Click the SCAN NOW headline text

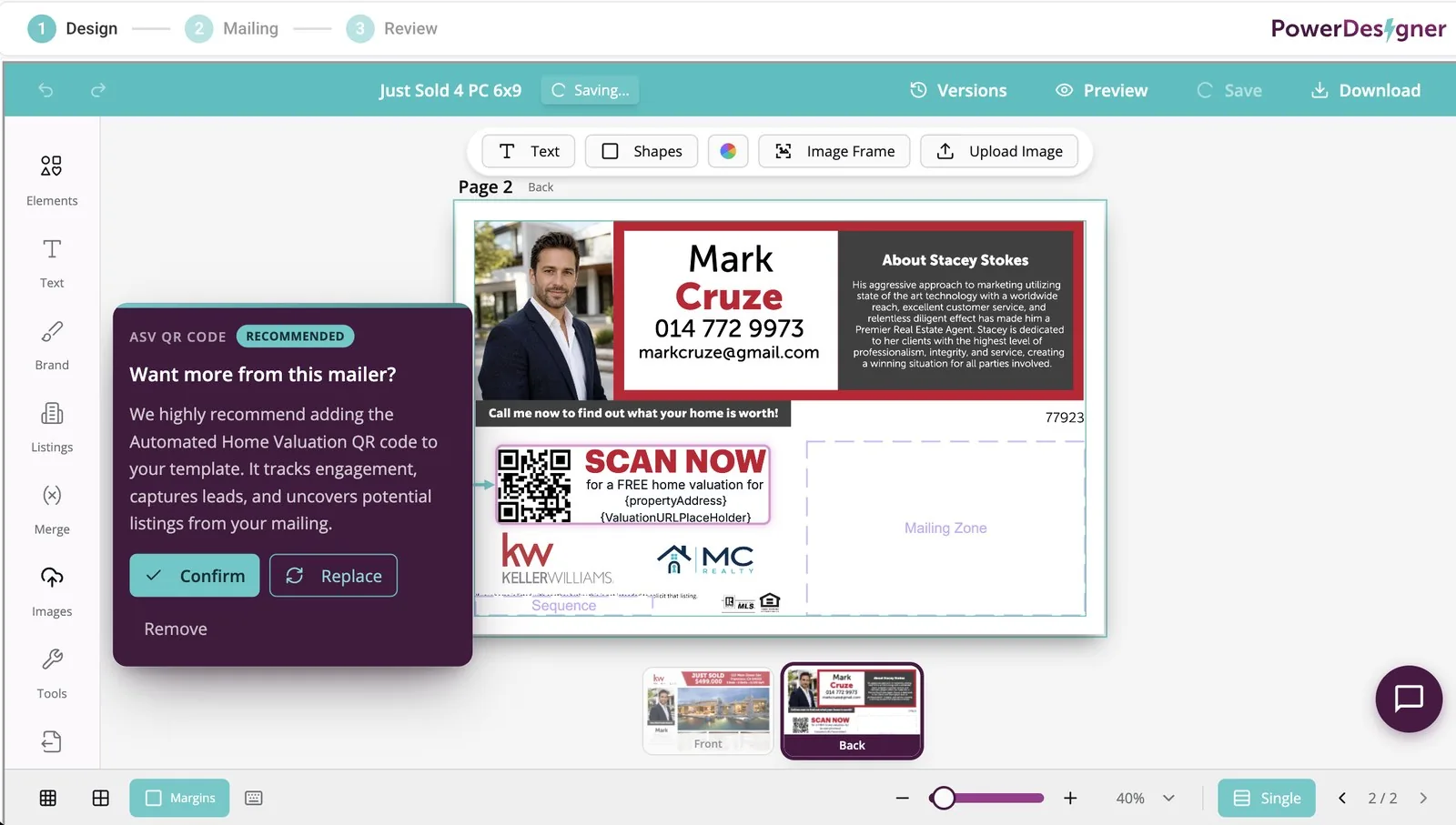click(x=674, y=461)
